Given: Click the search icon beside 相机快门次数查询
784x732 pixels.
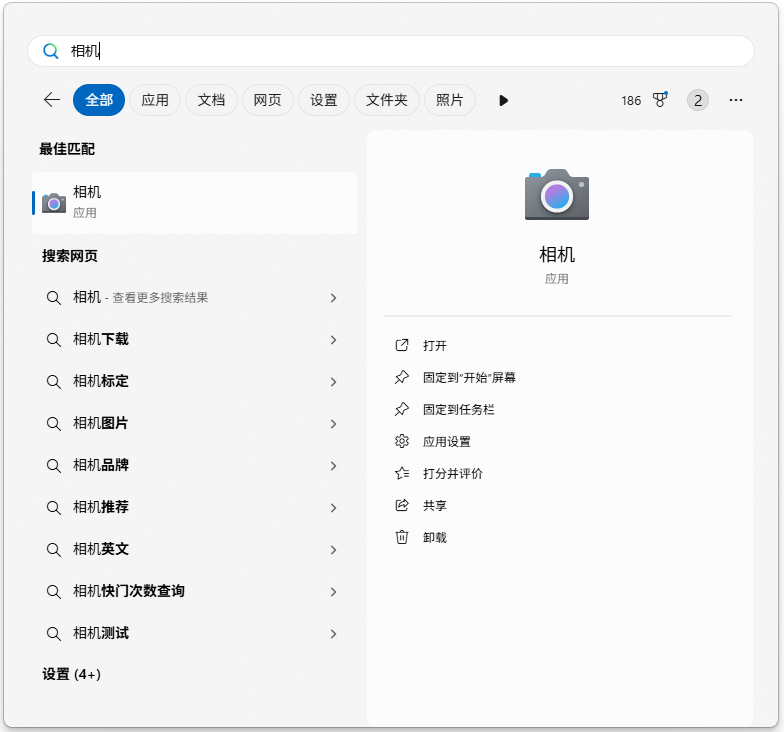Looking at the screenshot, I should click(54, 592).
